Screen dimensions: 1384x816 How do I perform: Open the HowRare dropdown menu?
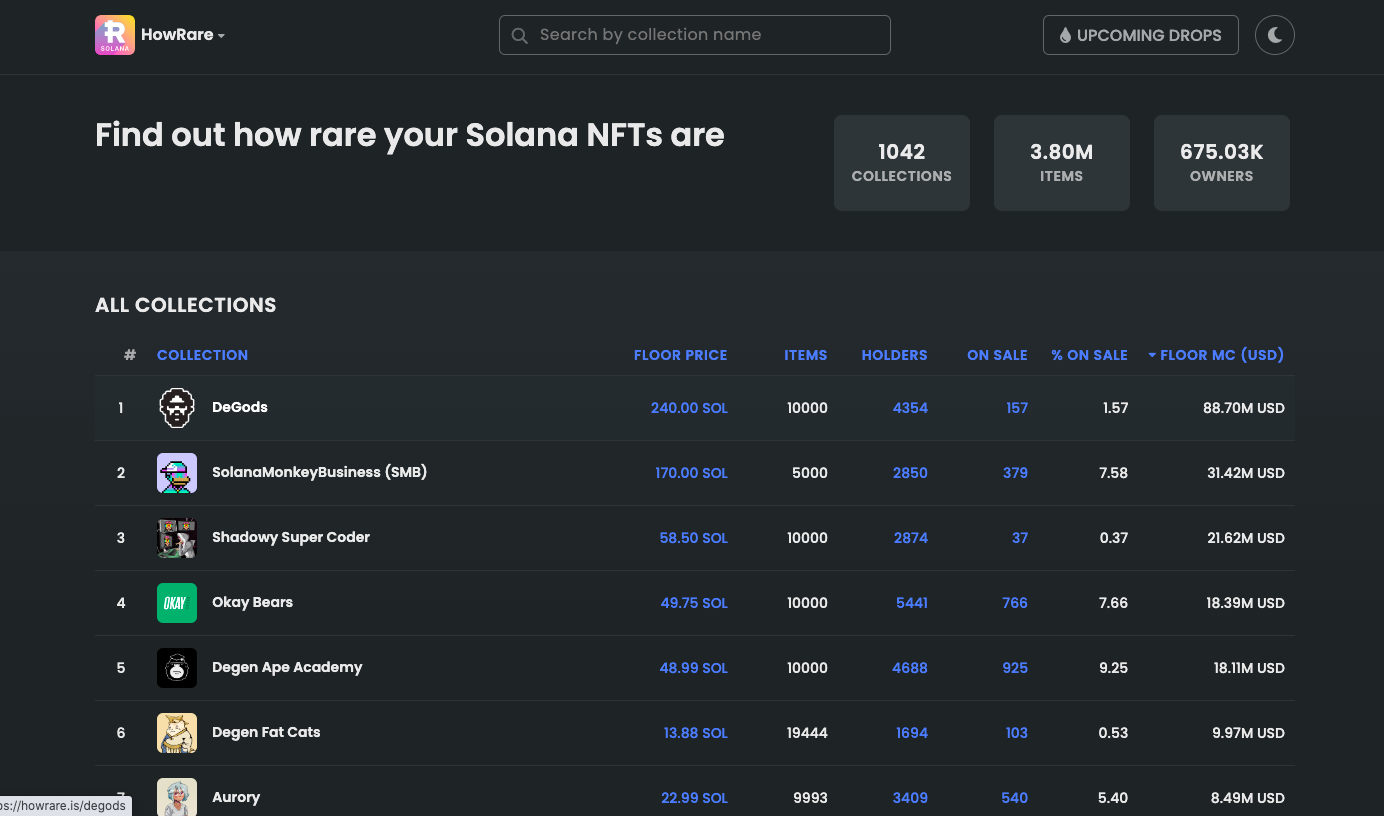[183, 35]
